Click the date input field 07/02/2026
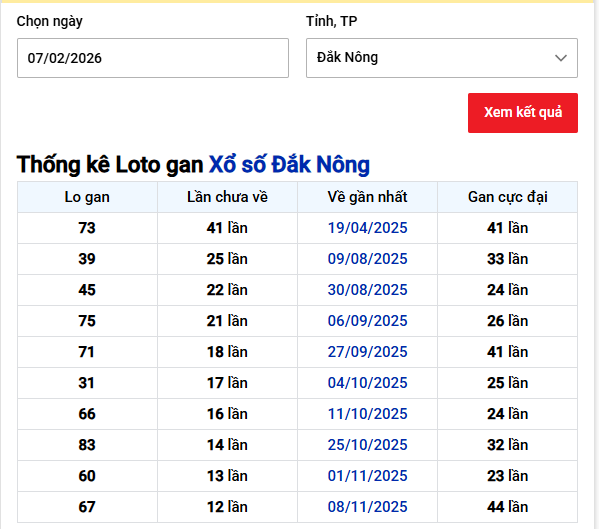 tap(153, 58)
